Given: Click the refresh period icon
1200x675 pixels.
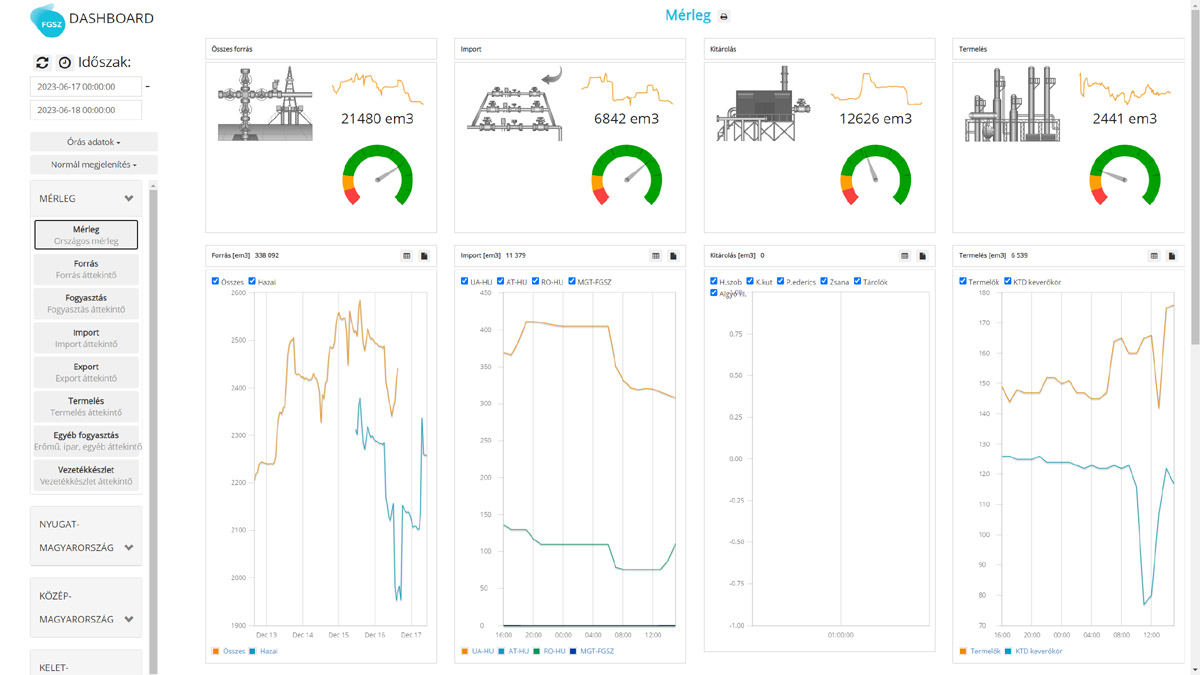Looking at the screenshot, I should coord(42,62).
